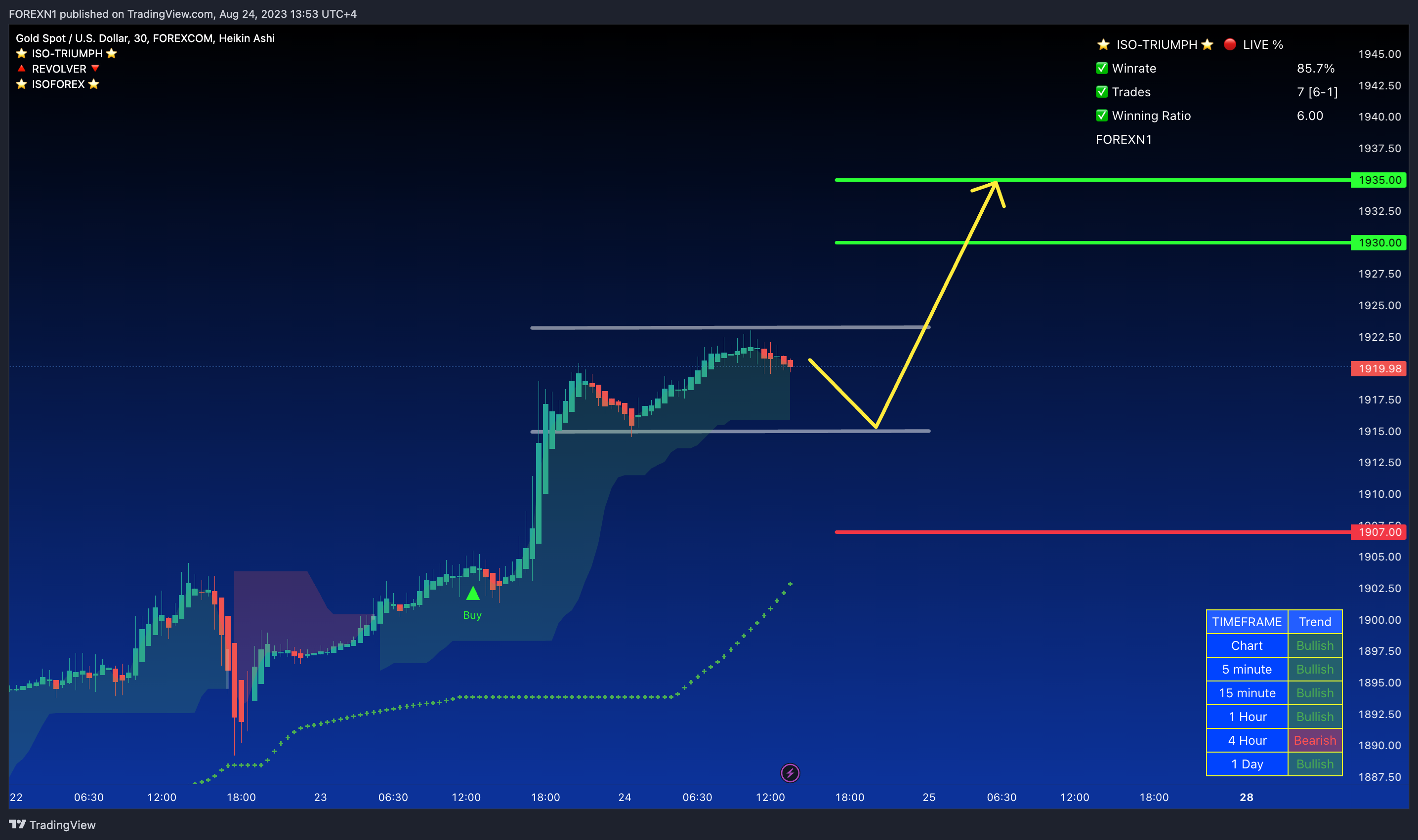The width and height of the screenshot is (1418, 840).
Task: Click the 1900.00 price axis label
Action: [x=1379, y=620]
